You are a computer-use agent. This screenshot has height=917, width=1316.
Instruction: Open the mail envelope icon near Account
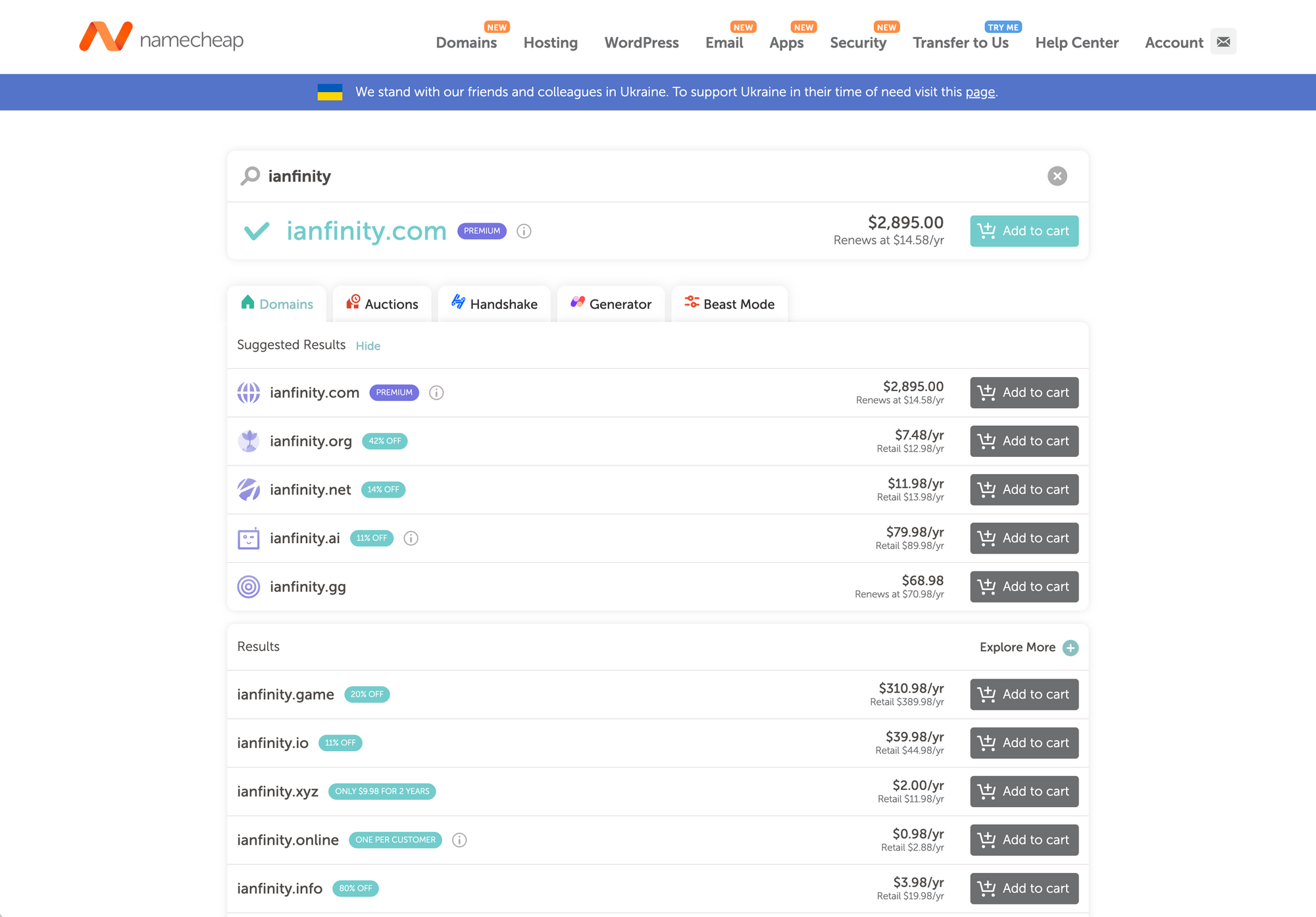point(1223,41)
